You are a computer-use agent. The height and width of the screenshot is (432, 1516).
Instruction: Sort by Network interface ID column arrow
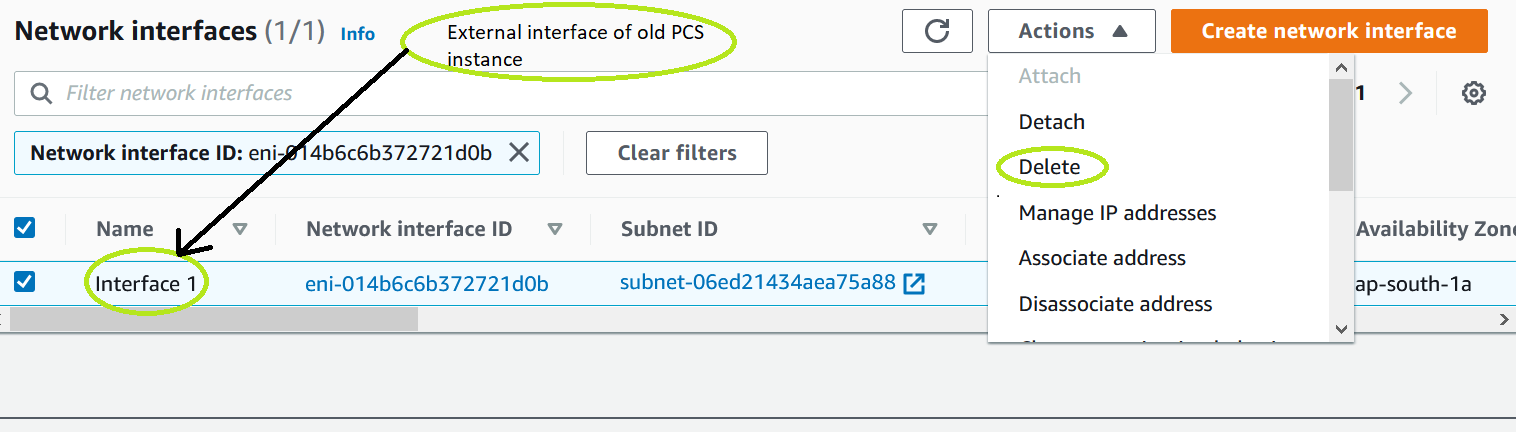pos(555,229)
